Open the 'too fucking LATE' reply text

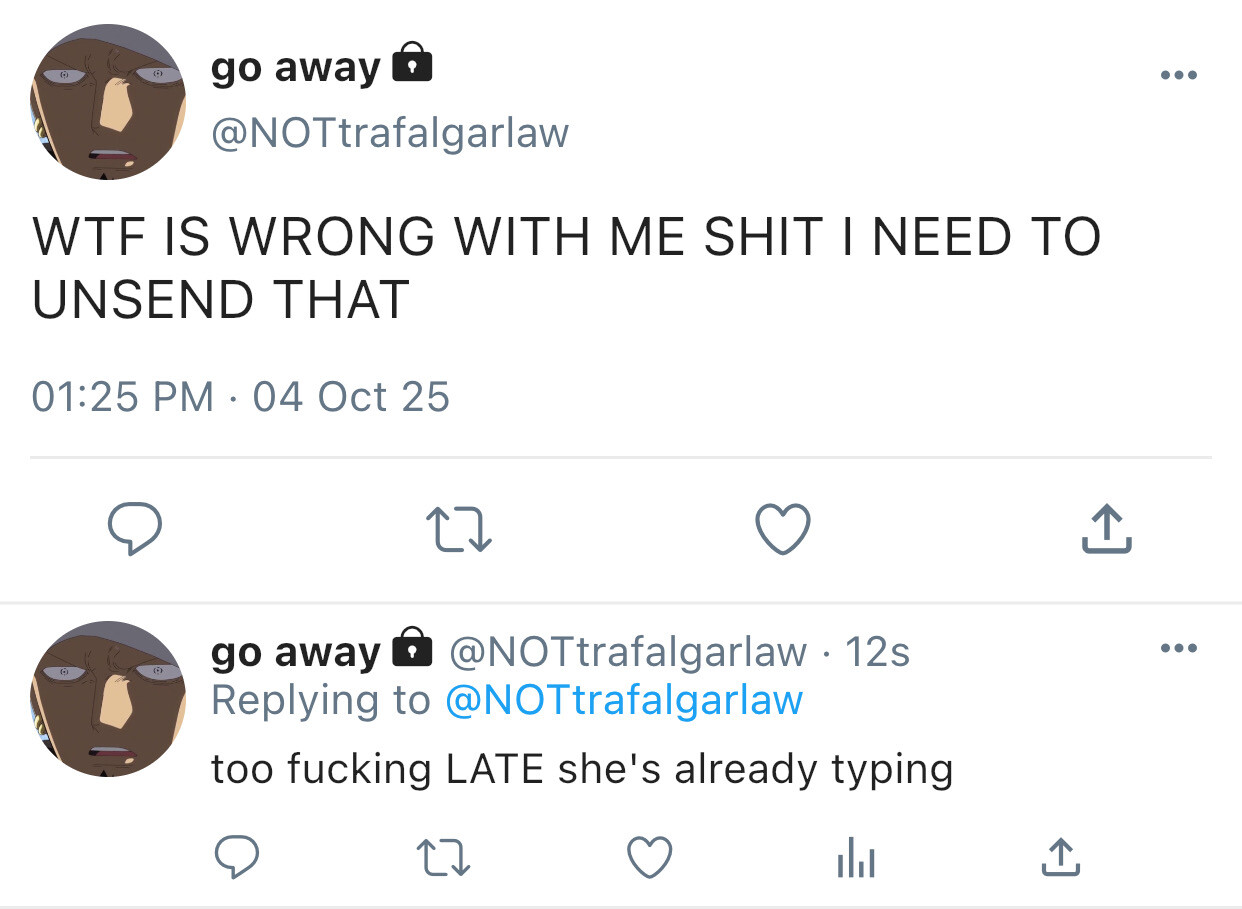click(x=581, y=769)
